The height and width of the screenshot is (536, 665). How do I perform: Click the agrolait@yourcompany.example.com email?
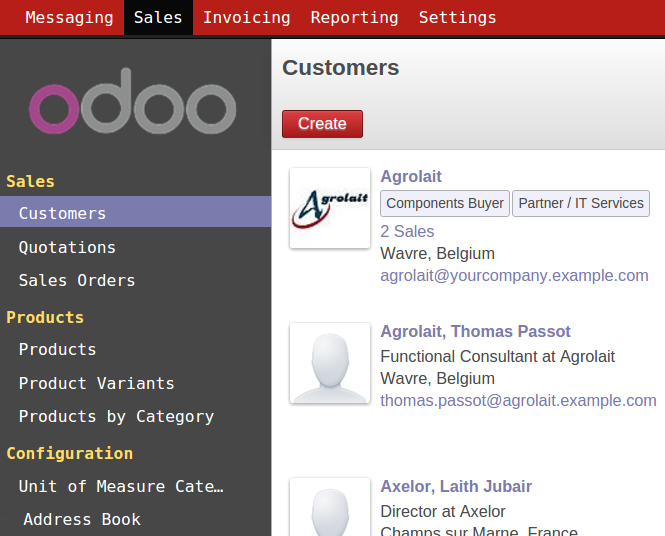pos(514,276)
